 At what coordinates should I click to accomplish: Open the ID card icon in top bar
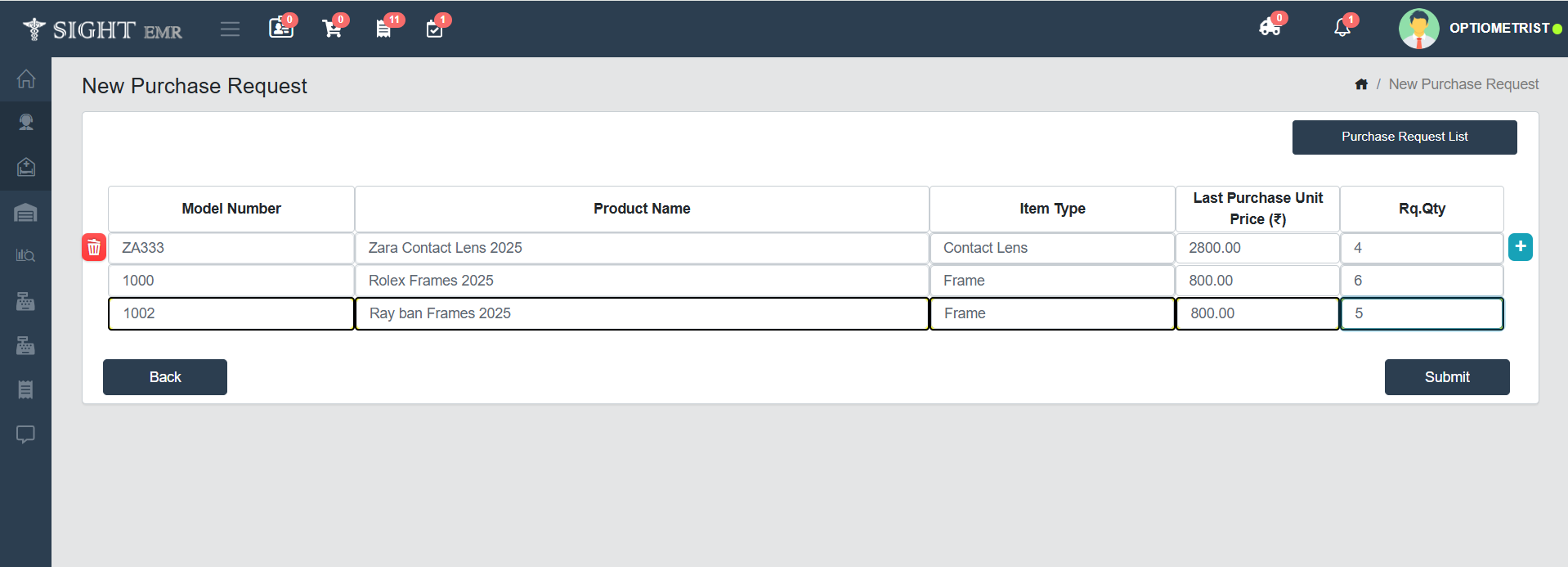coord(280,29)
